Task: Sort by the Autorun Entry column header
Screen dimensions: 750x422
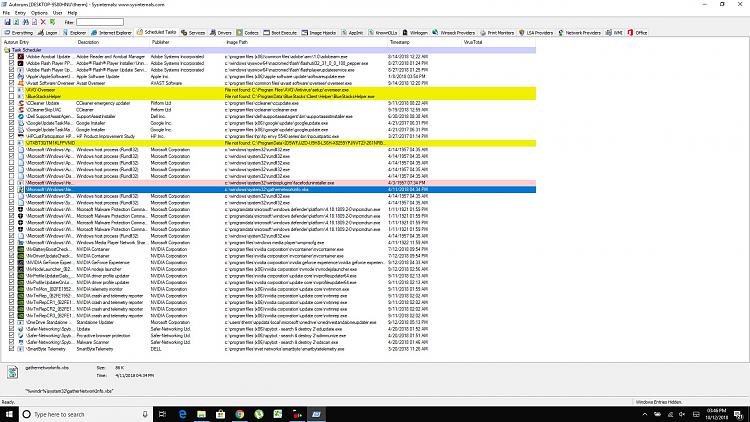Action: pos(38,43)
